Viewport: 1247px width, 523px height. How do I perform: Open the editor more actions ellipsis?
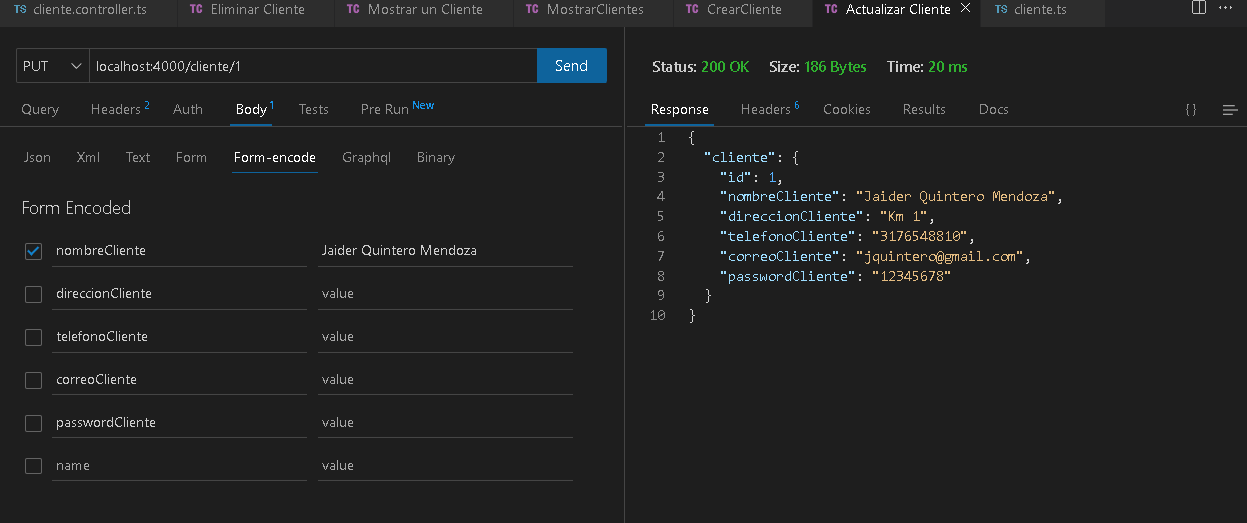click(x=1228, y=8)
